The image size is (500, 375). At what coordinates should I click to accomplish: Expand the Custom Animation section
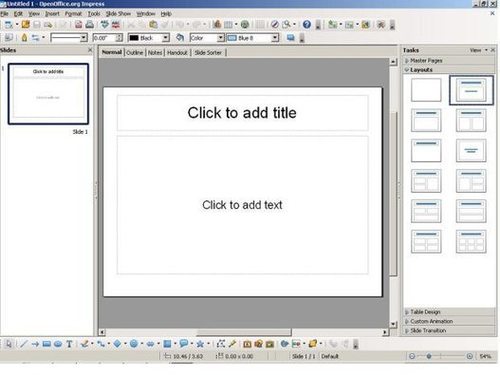coord(449,321)
